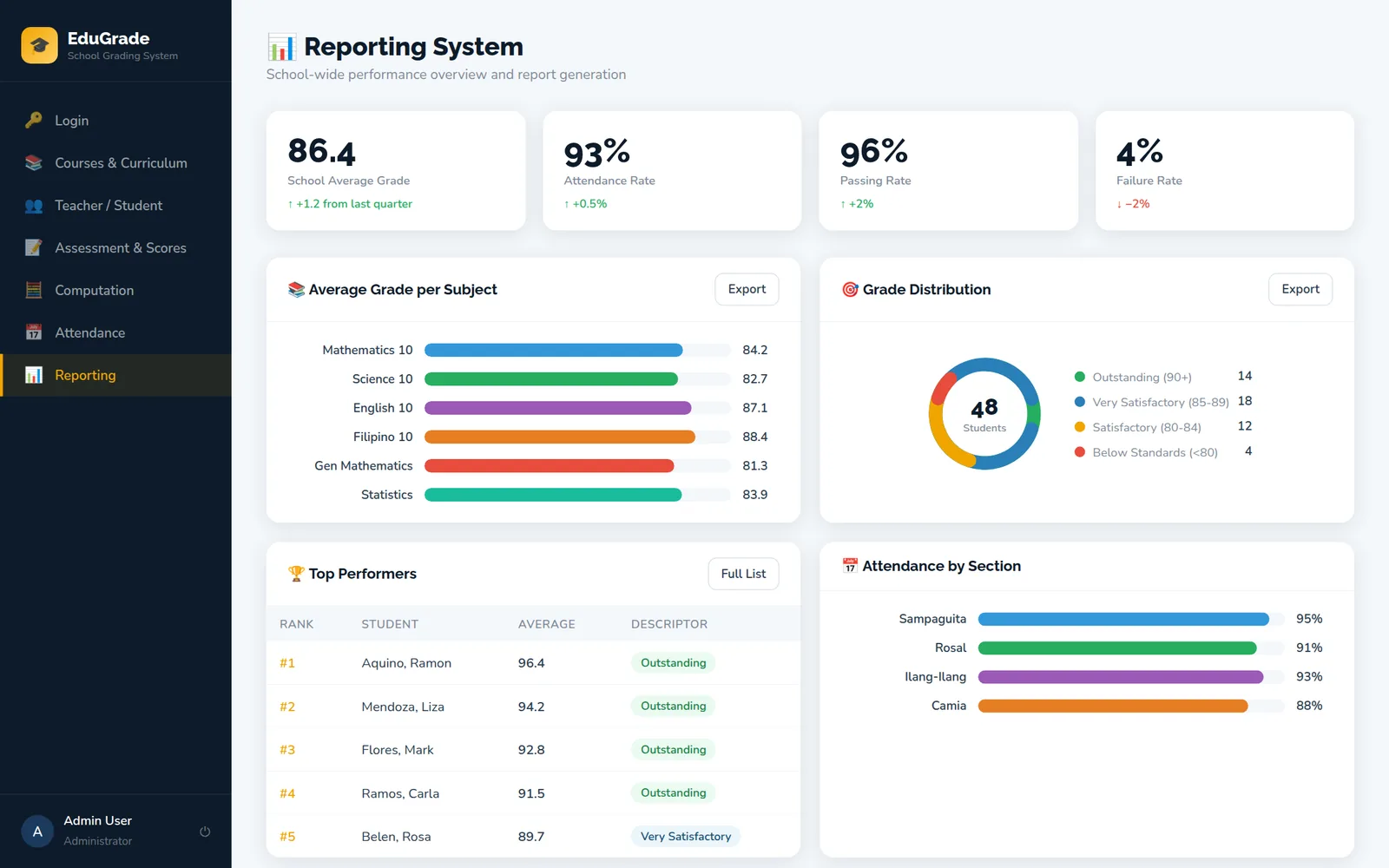Click the trophy icon beside Top Performers
This screenshot has height=868, width=1389.
pyautogui.click(x=296, y=574)
